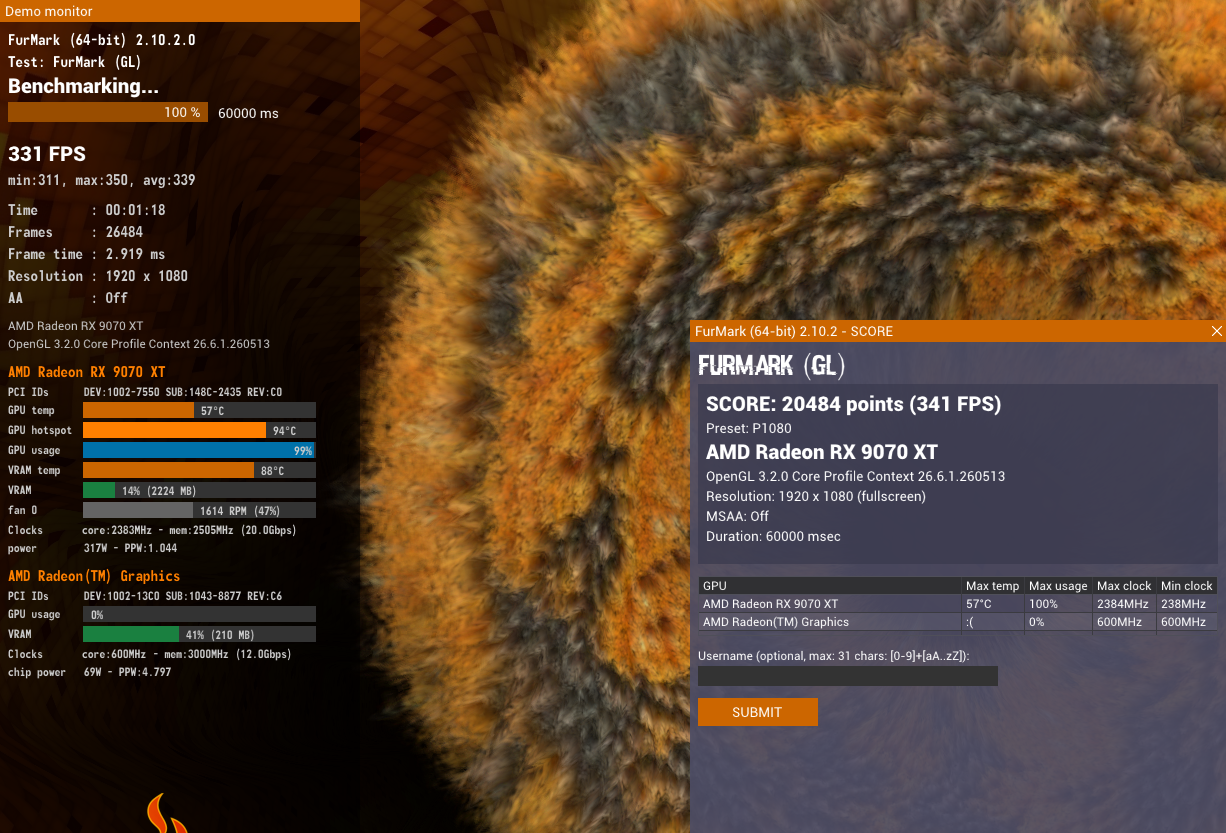
Task: Select the AMD Radeon(TM) Graphics table row
Action: pos(958,622)
